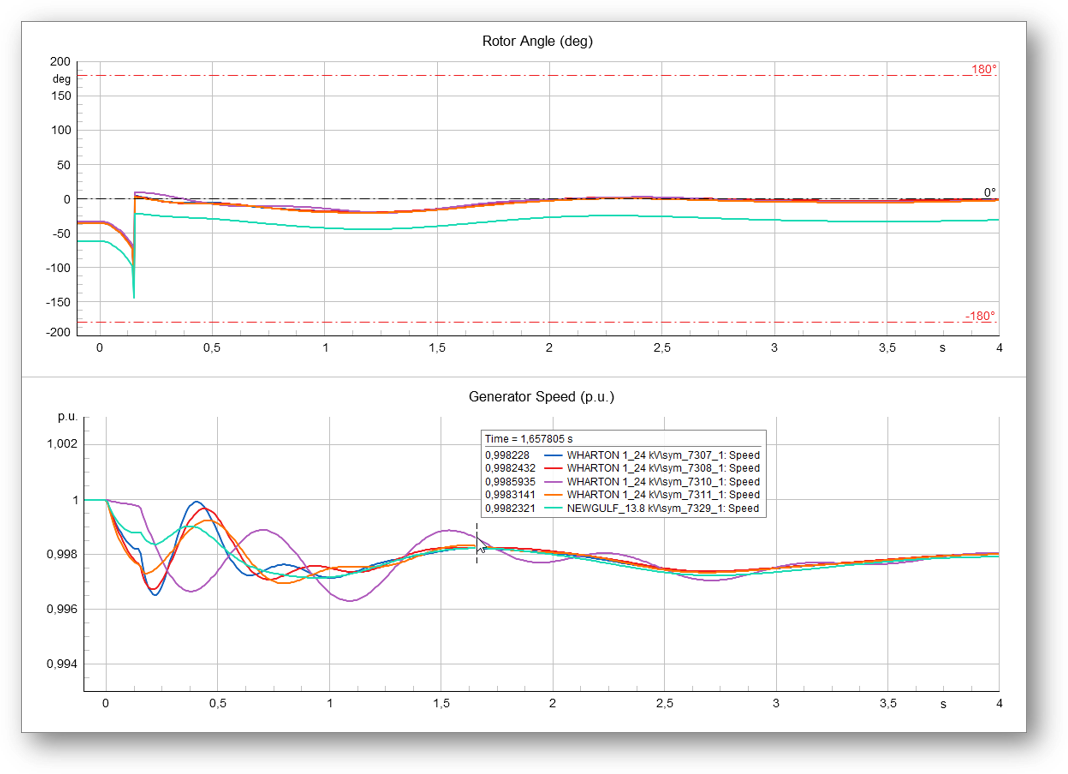The width and height of the screenshot is (1068, 774).
Task: Click the red 180° upper limit label
Action: pyautogui.click(x=984, y=70)
